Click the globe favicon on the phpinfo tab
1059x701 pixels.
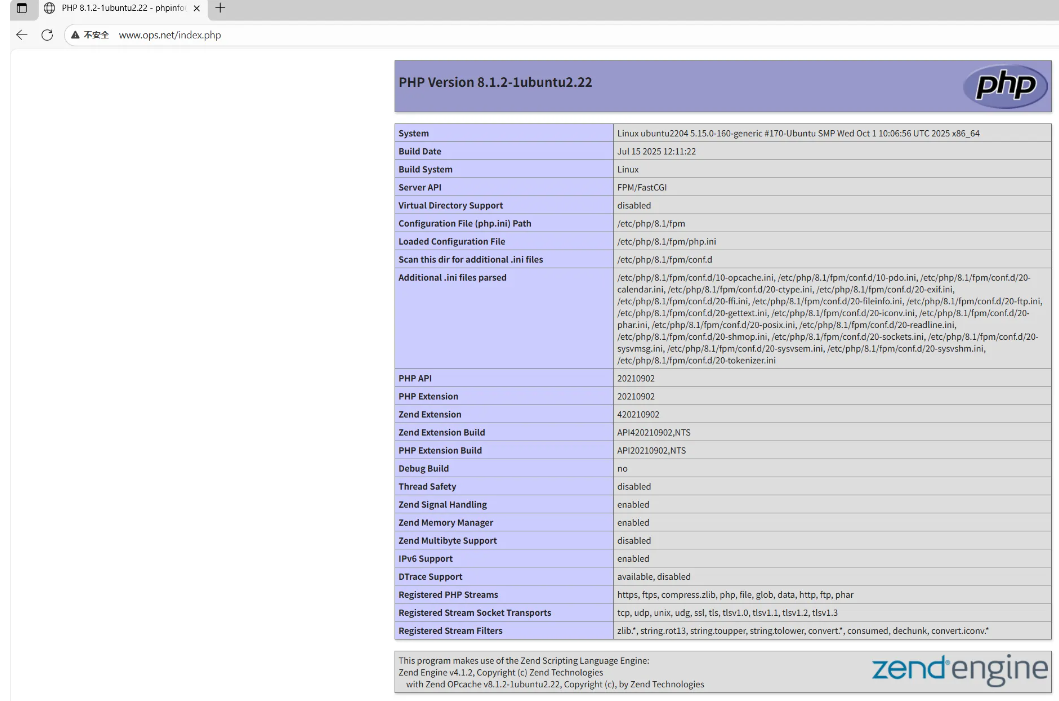[x=49, y=8]
